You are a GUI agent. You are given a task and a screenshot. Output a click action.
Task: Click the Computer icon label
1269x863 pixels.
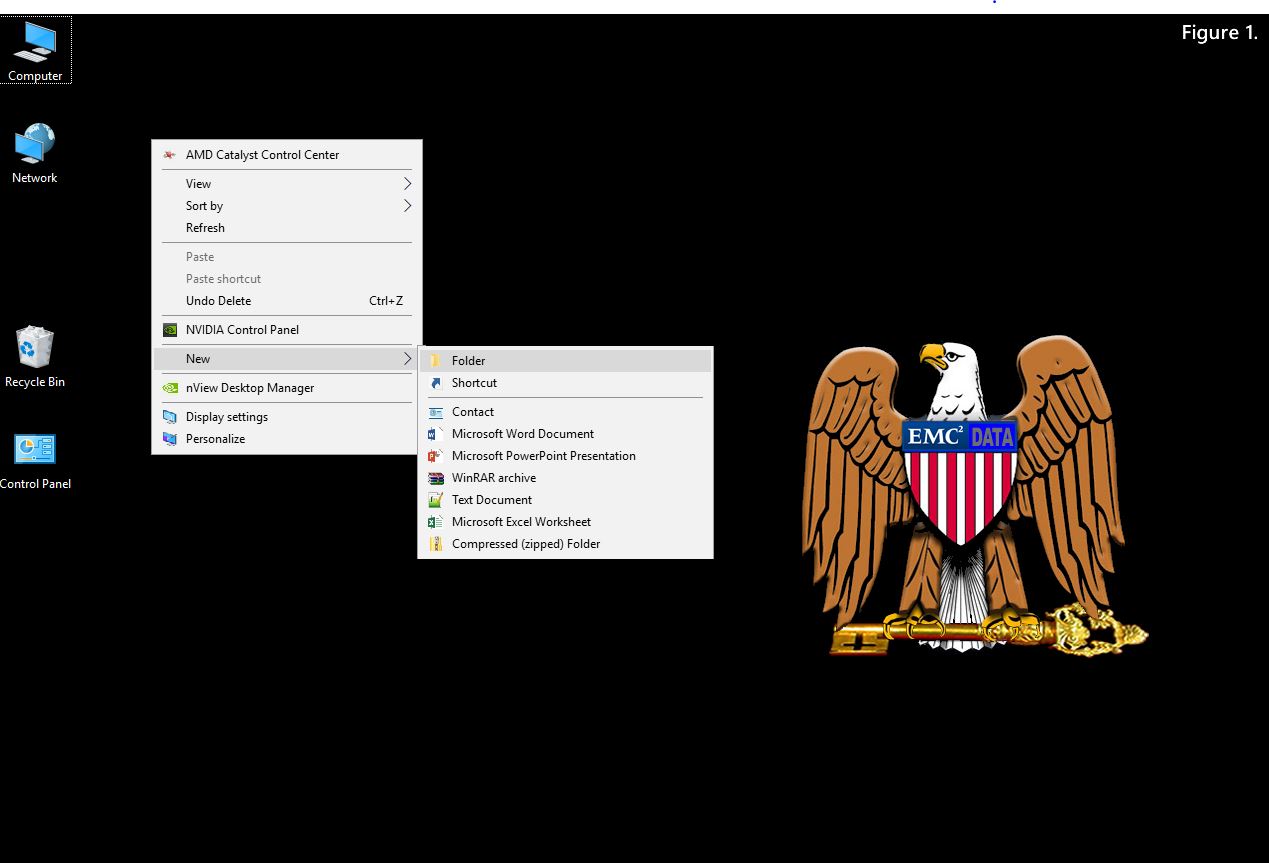35,76
